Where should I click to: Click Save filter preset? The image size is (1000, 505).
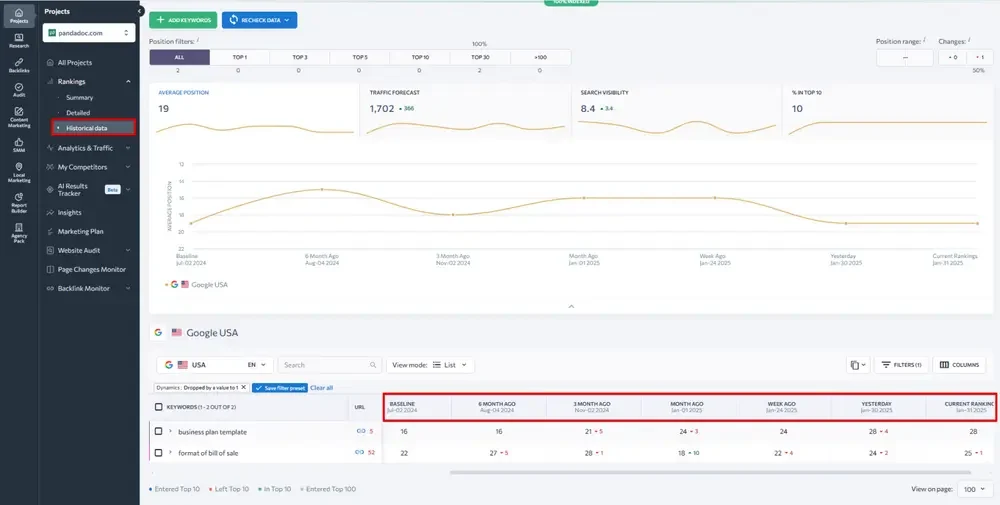coord(280,388)
